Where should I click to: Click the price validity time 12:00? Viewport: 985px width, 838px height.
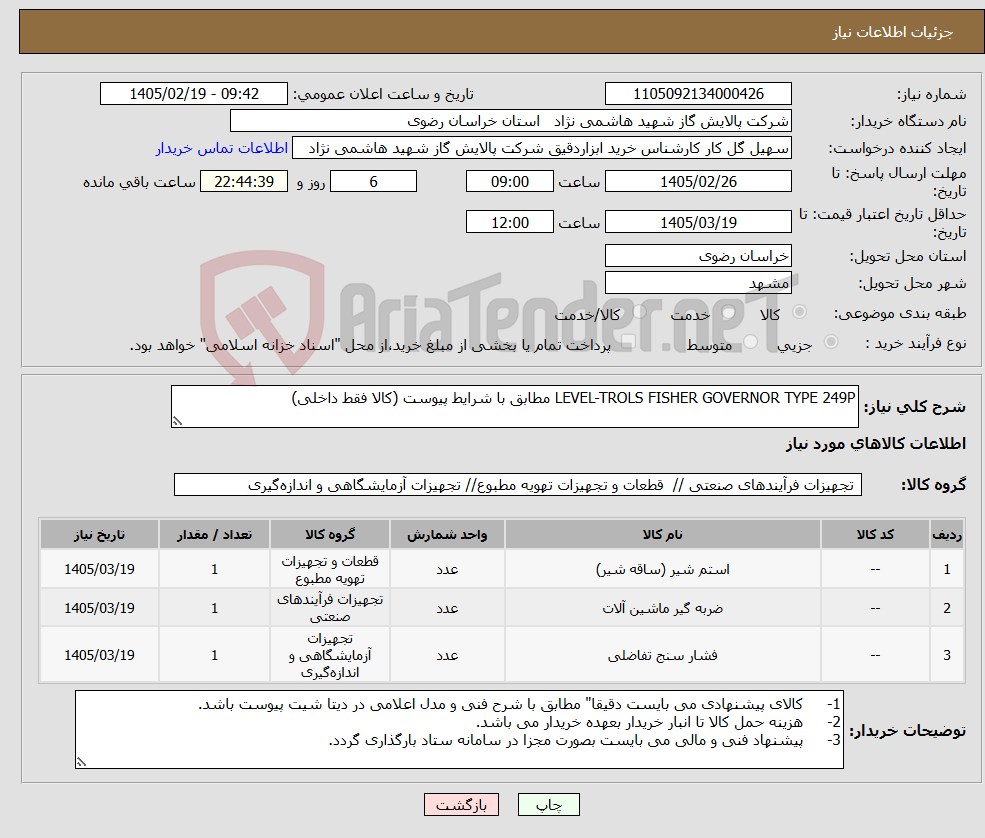[x=509, y=222]
